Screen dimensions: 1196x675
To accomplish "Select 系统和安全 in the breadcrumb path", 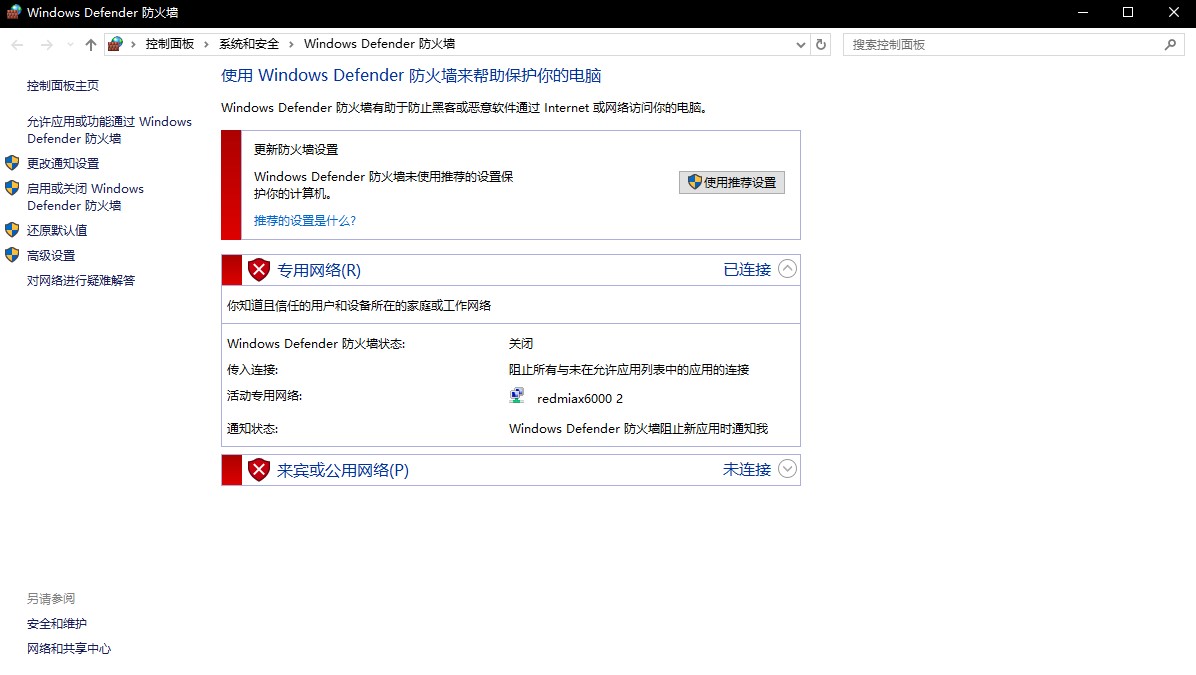I will tap(249, 44).
